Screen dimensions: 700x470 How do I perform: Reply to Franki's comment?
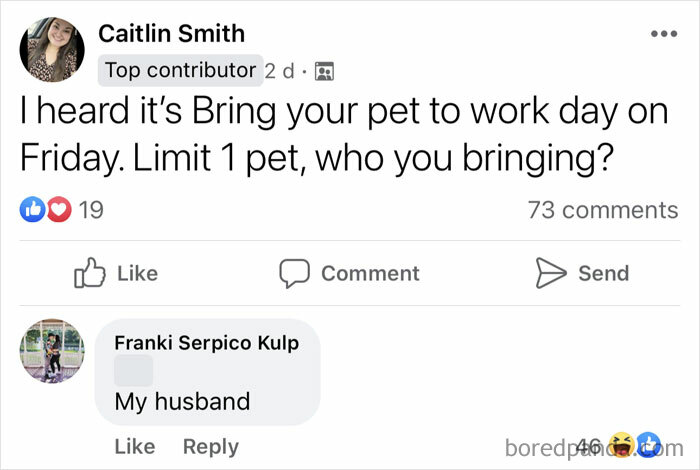pos(210,446)
